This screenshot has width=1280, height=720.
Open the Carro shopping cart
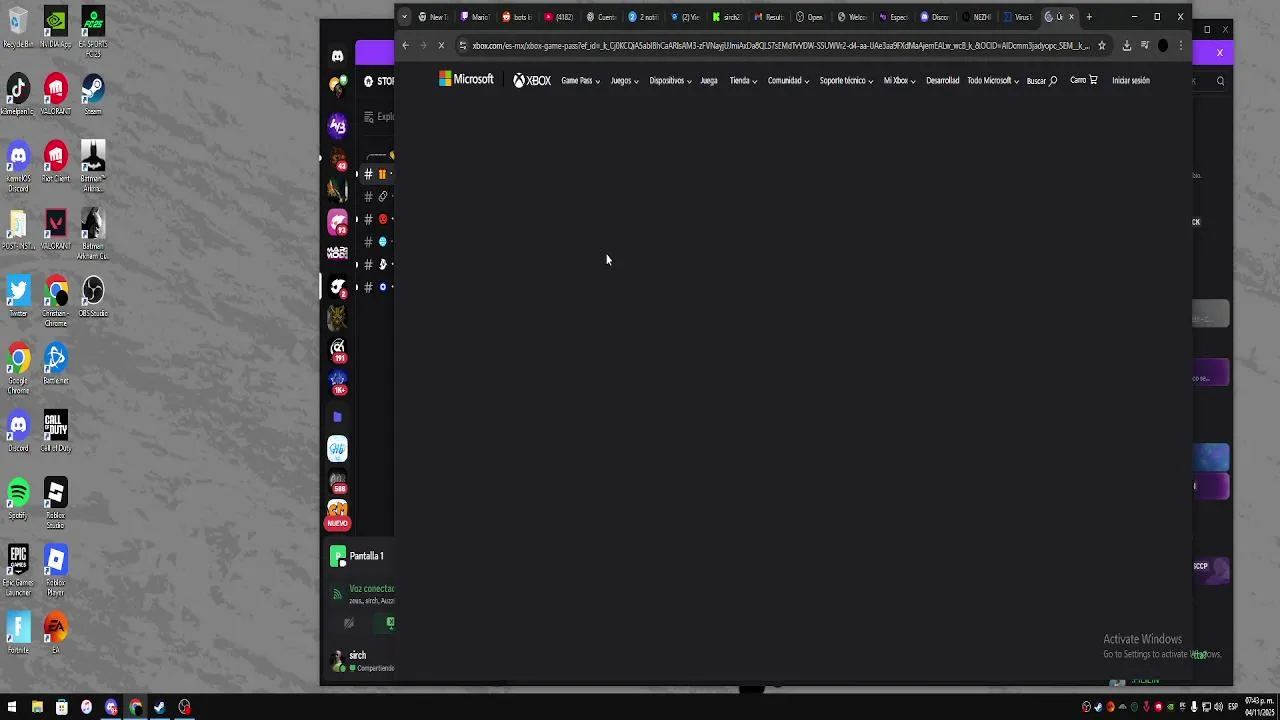coord(1083,80)
